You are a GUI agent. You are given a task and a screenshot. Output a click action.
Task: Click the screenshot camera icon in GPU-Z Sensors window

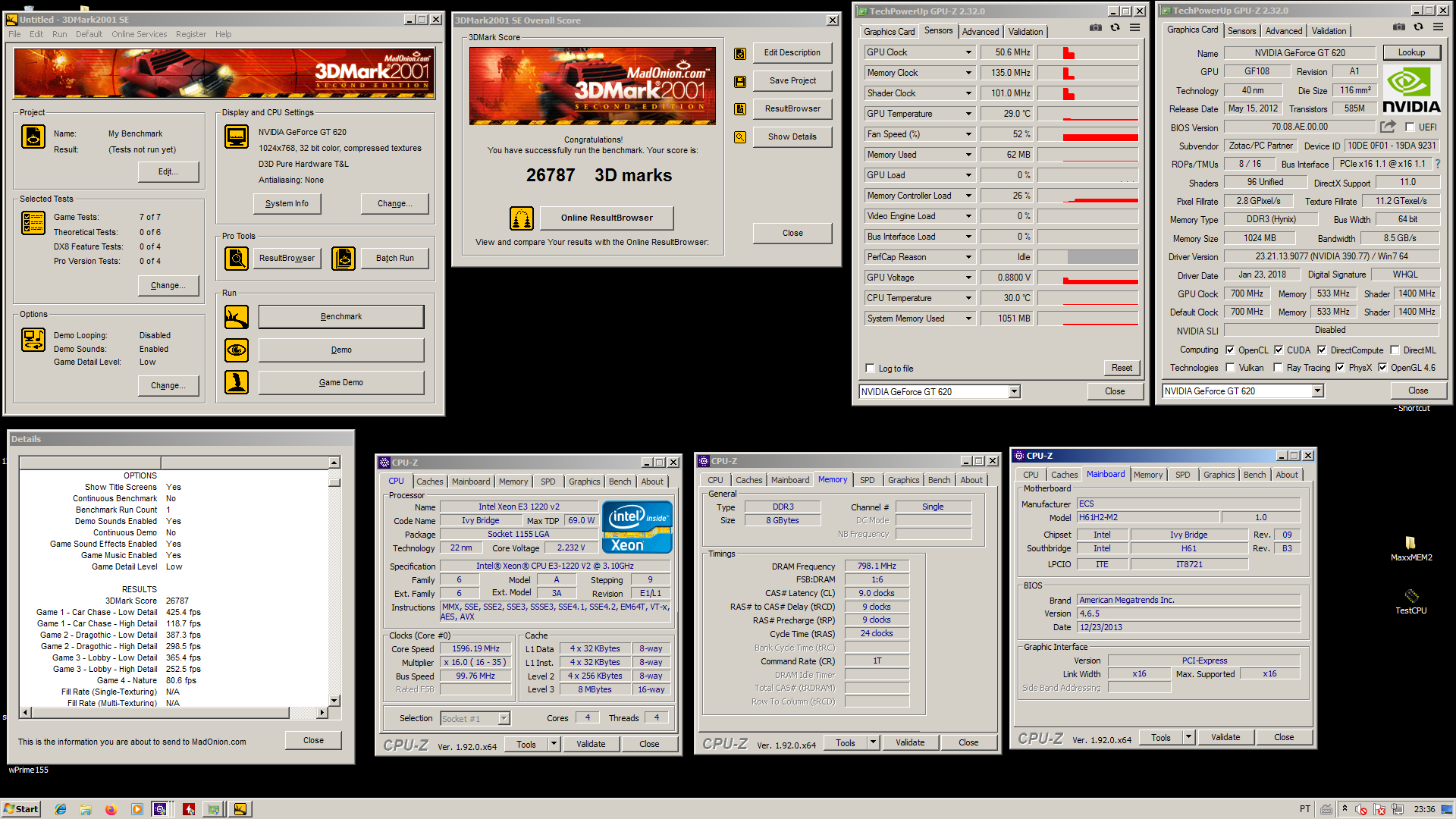click(1096, 28)
